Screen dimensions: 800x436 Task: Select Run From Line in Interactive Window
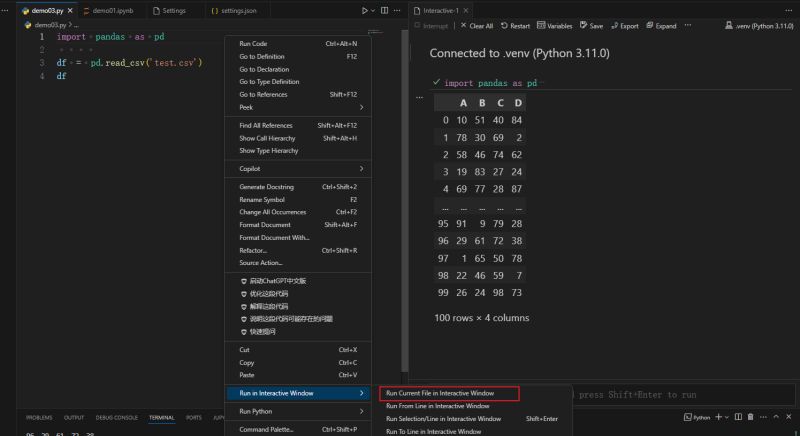(474, 406)
